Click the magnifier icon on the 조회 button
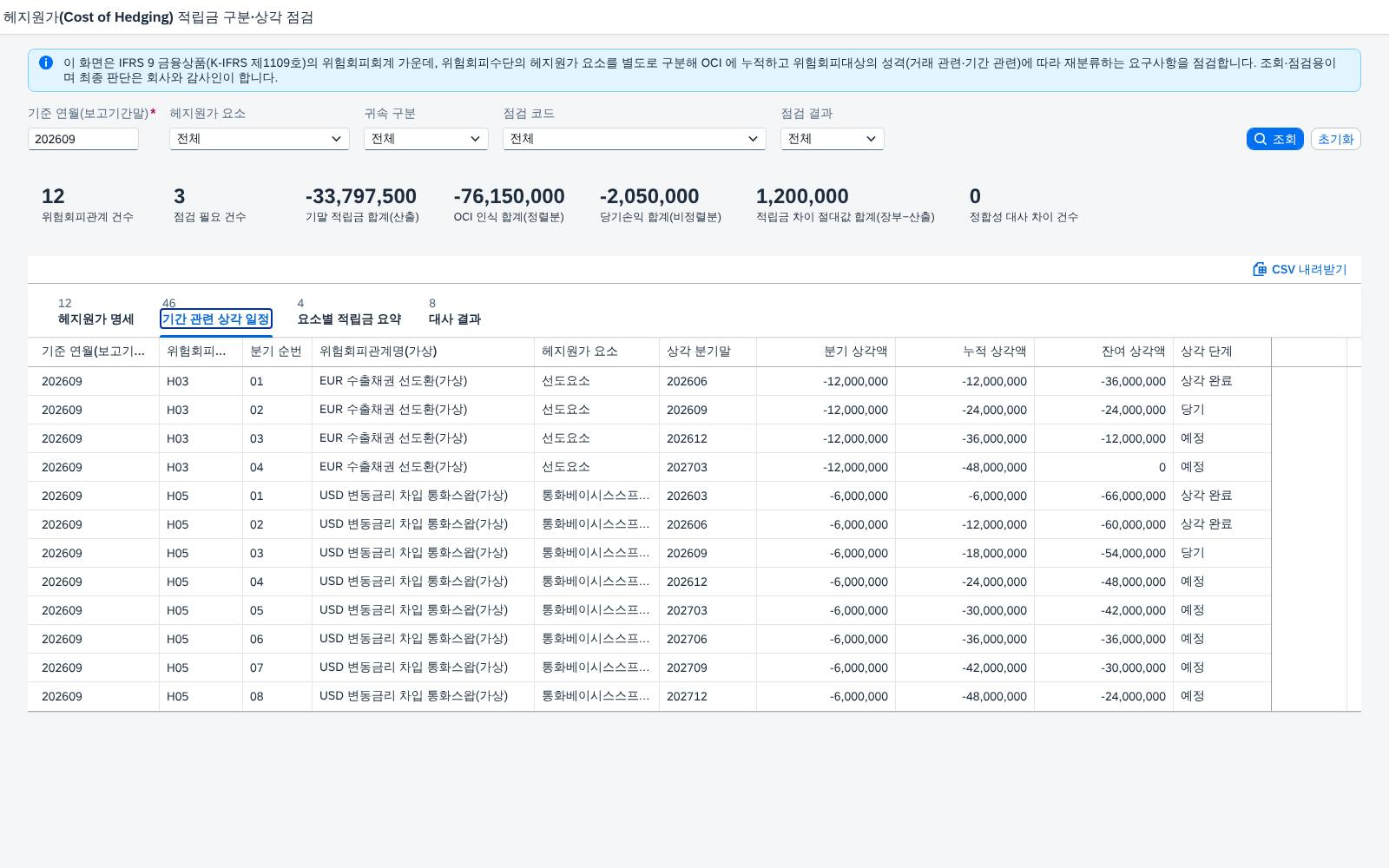Screen dimensions: 1389x868 [1261, 139]
